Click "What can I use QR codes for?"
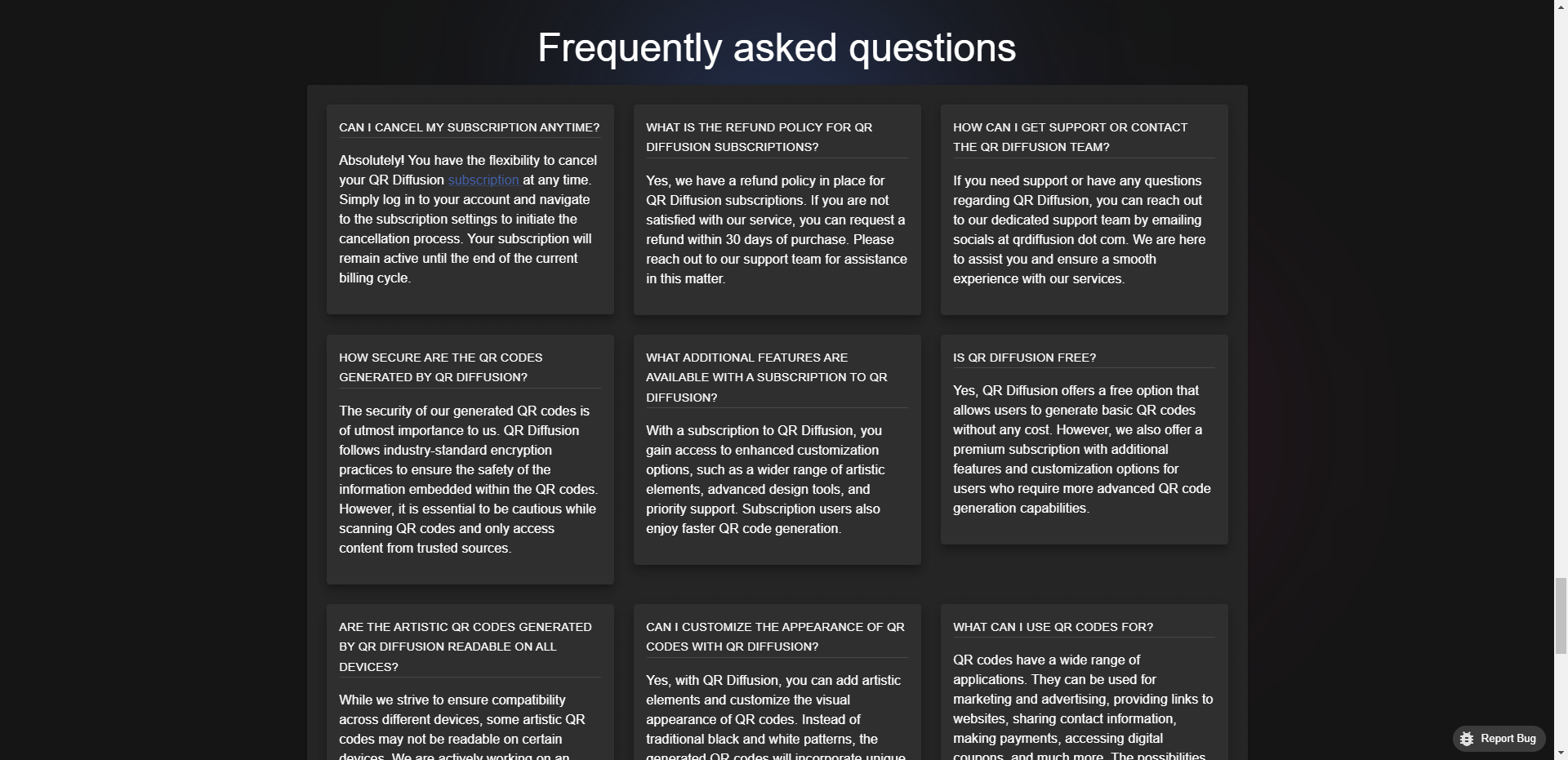Screen dimensions: 1568x760 tap(1053, 627)
